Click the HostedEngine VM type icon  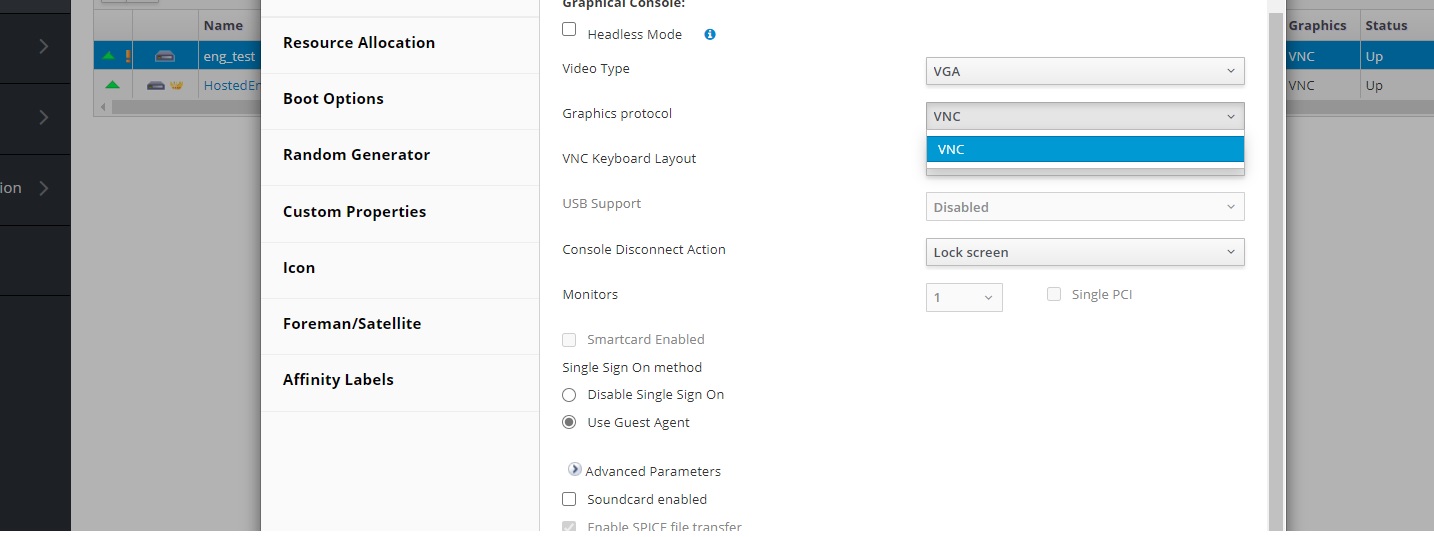click(156, 86)
